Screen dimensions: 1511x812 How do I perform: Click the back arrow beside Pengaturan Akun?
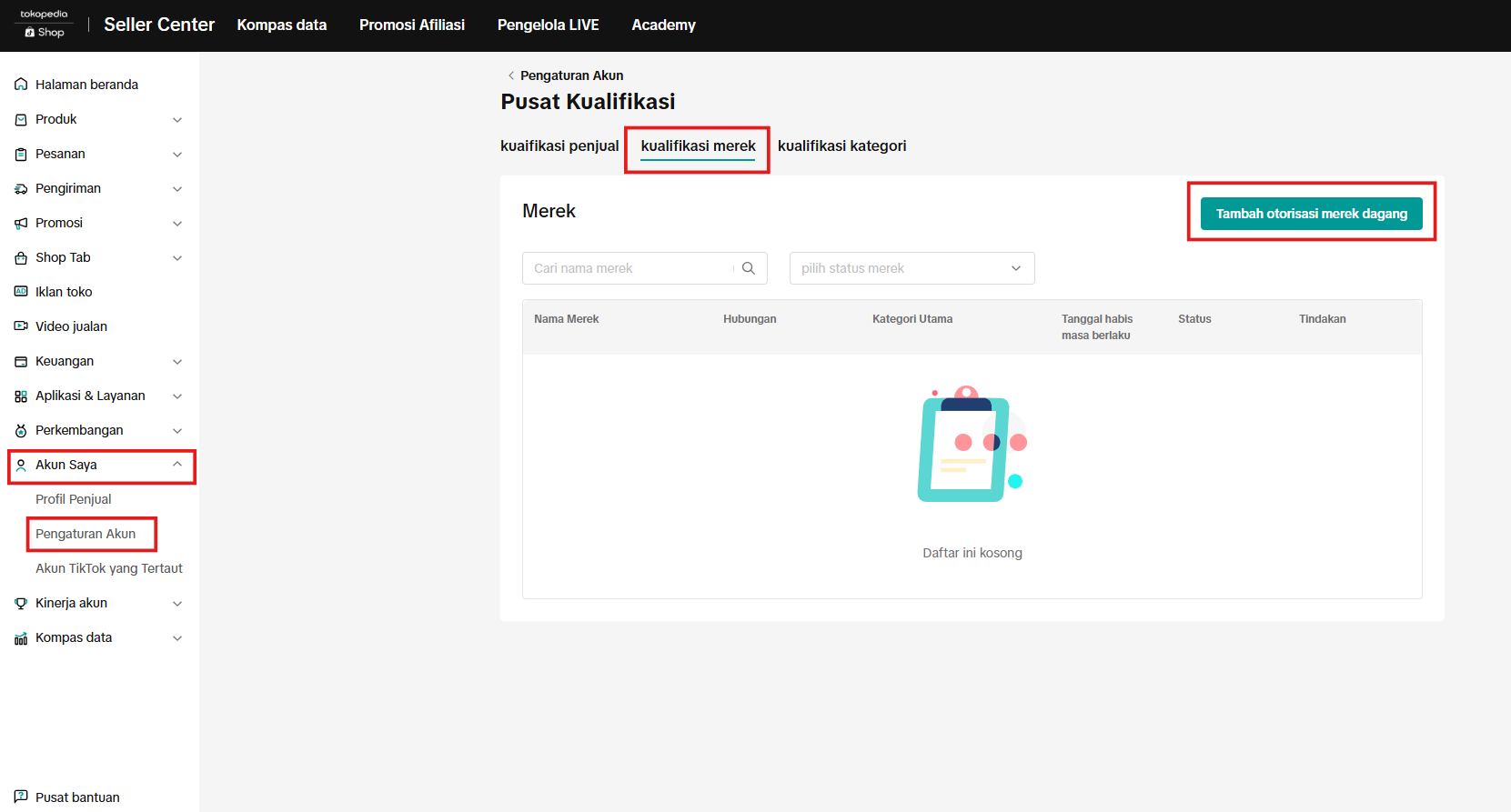click(x=510, y=75)
